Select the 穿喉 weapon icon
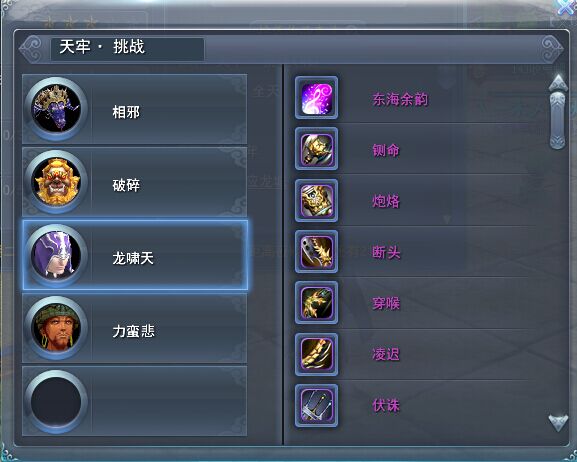 click(316, 303)
